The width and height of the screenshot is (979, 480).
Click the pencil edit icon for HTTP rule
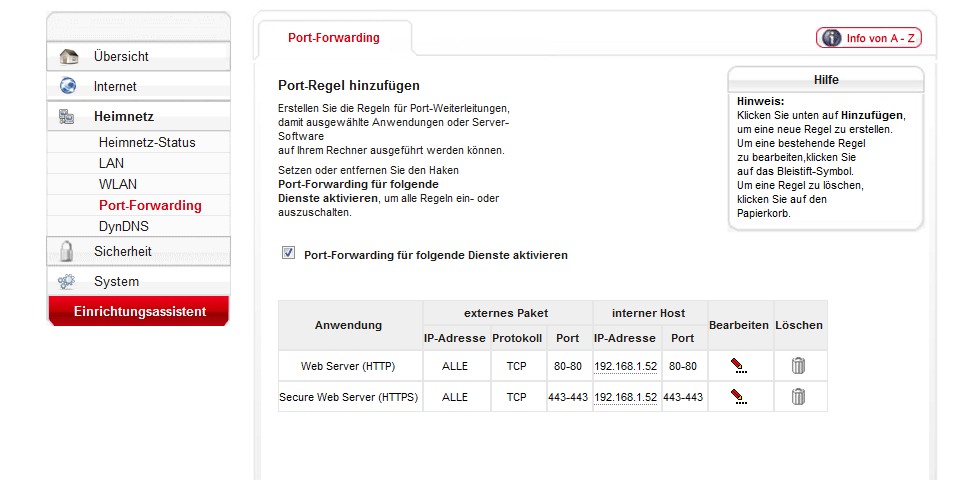738,366
